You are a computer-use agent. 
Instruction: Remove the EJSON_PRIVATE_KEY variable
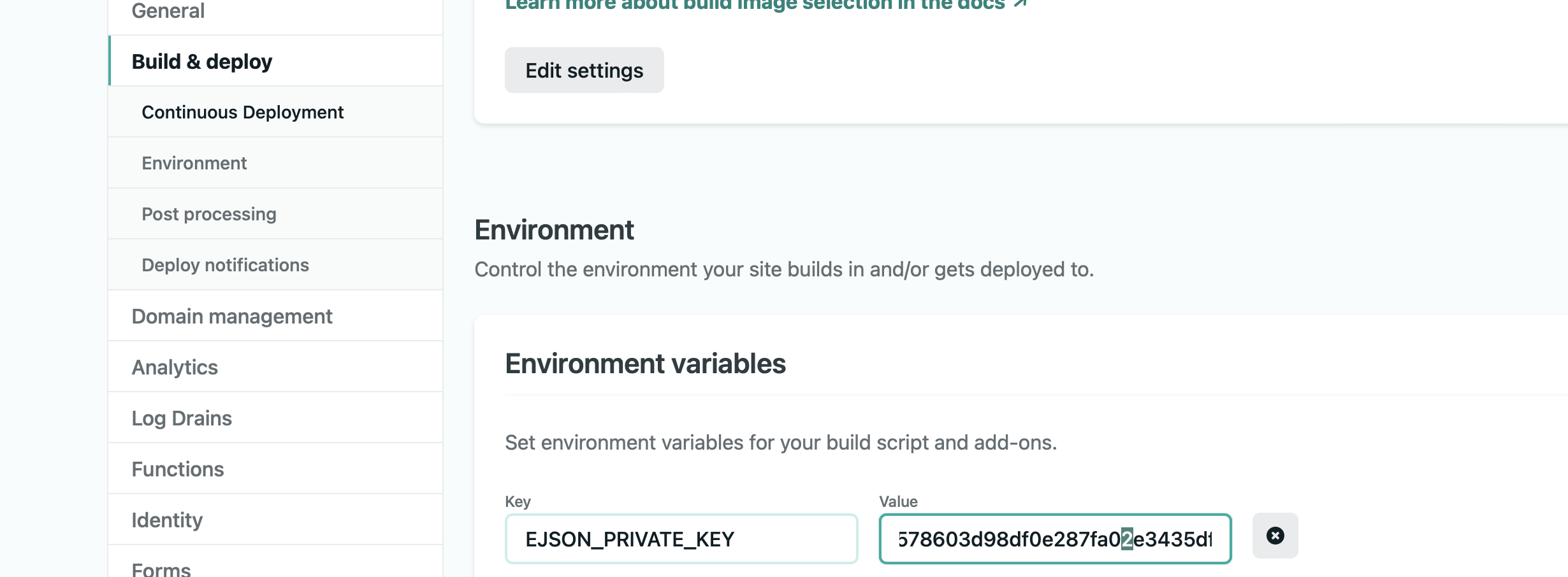coord(1275,536)
